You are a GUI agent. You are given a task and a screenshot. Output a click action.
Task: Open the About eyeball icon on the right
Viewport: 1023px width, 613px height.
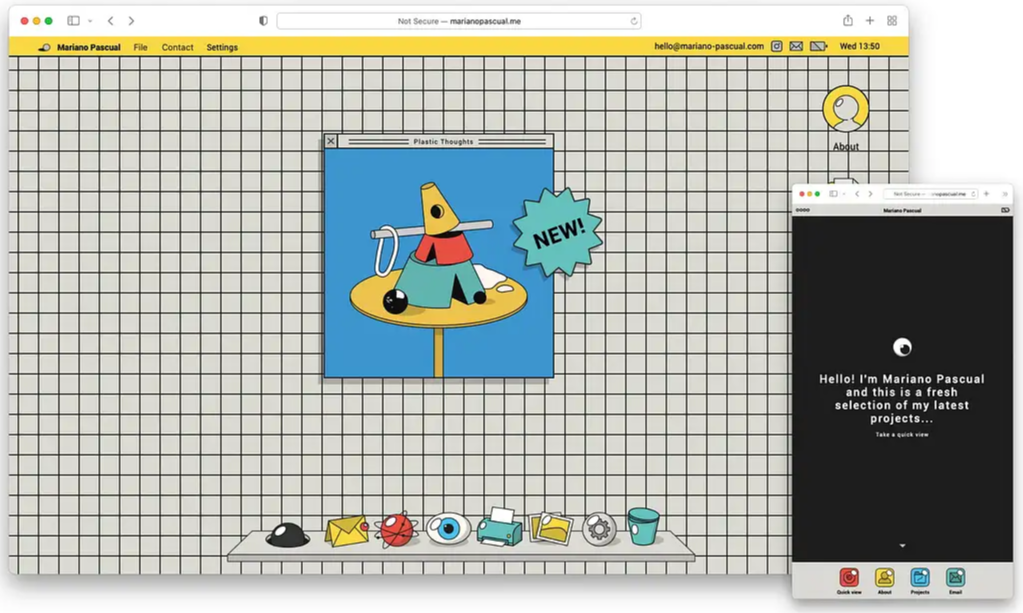(x=845, y=108)
